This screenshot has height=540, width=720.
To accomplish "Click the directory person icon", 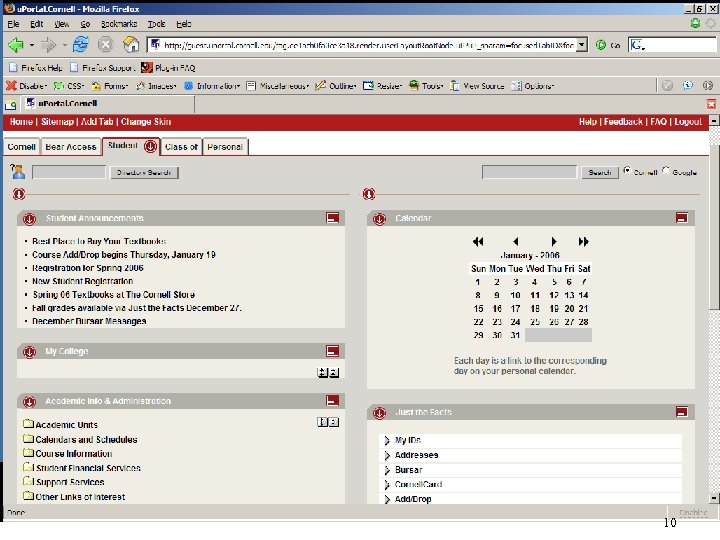I will (x=17, y=172).
